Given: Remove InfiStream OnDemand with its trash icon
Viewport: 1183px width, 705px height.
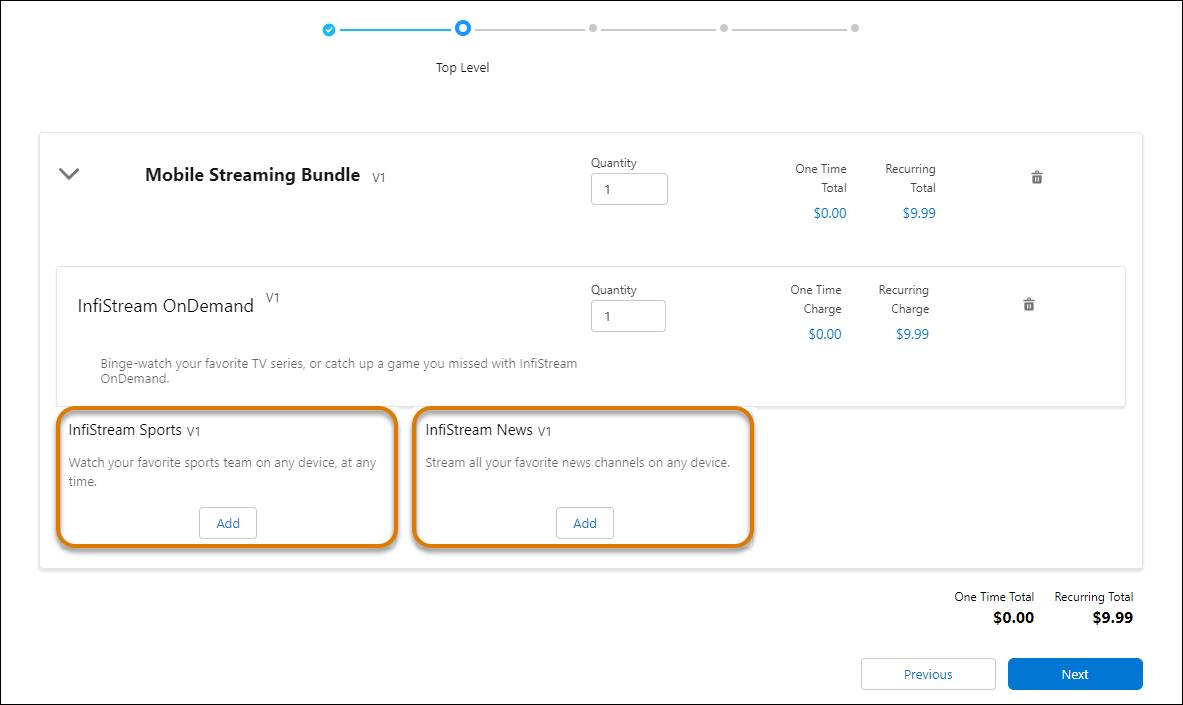Looking at the screenshot, I should [x=1028, y=304].
